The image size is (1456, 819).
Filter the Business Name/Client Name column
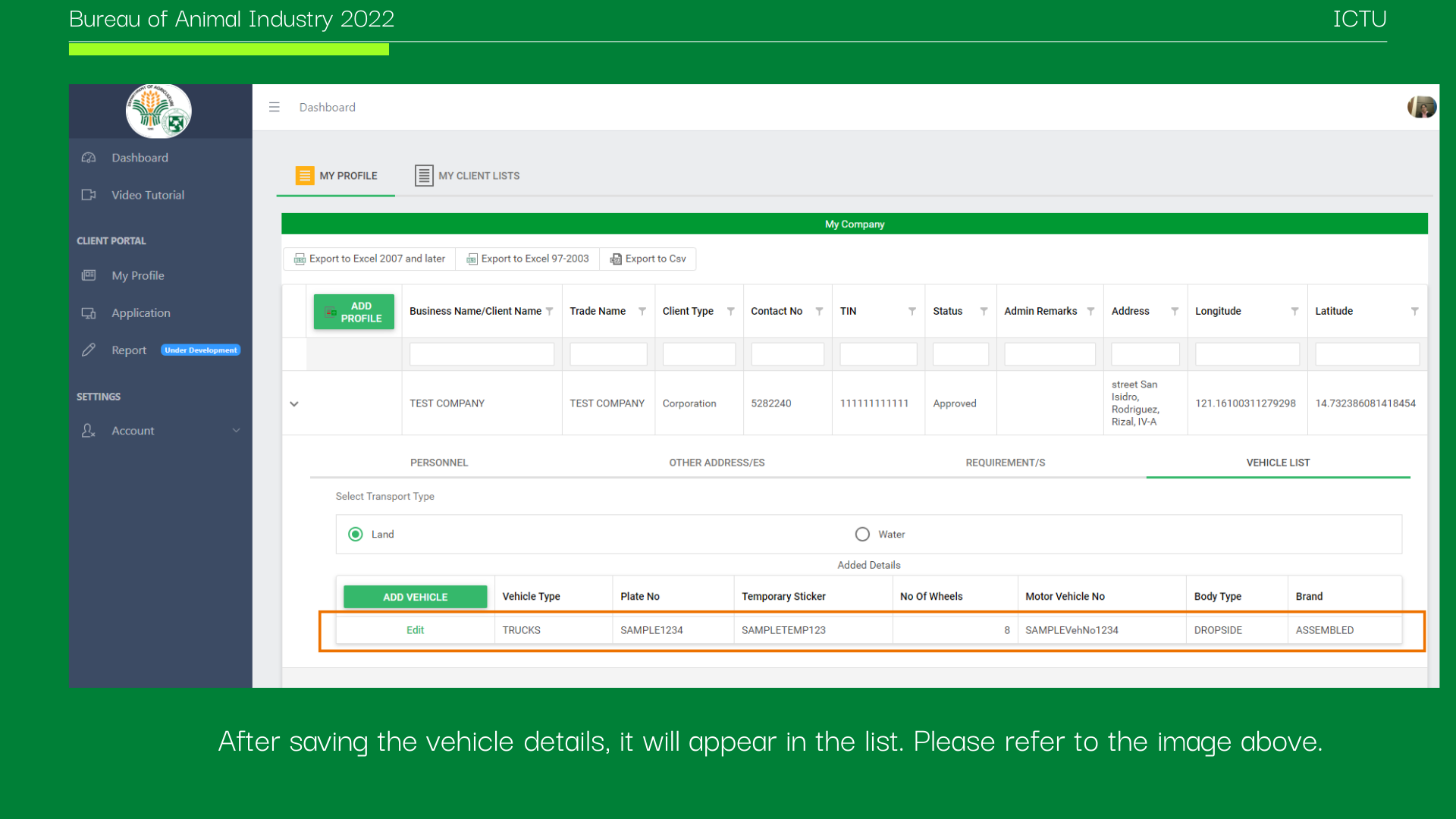[549, 311]
